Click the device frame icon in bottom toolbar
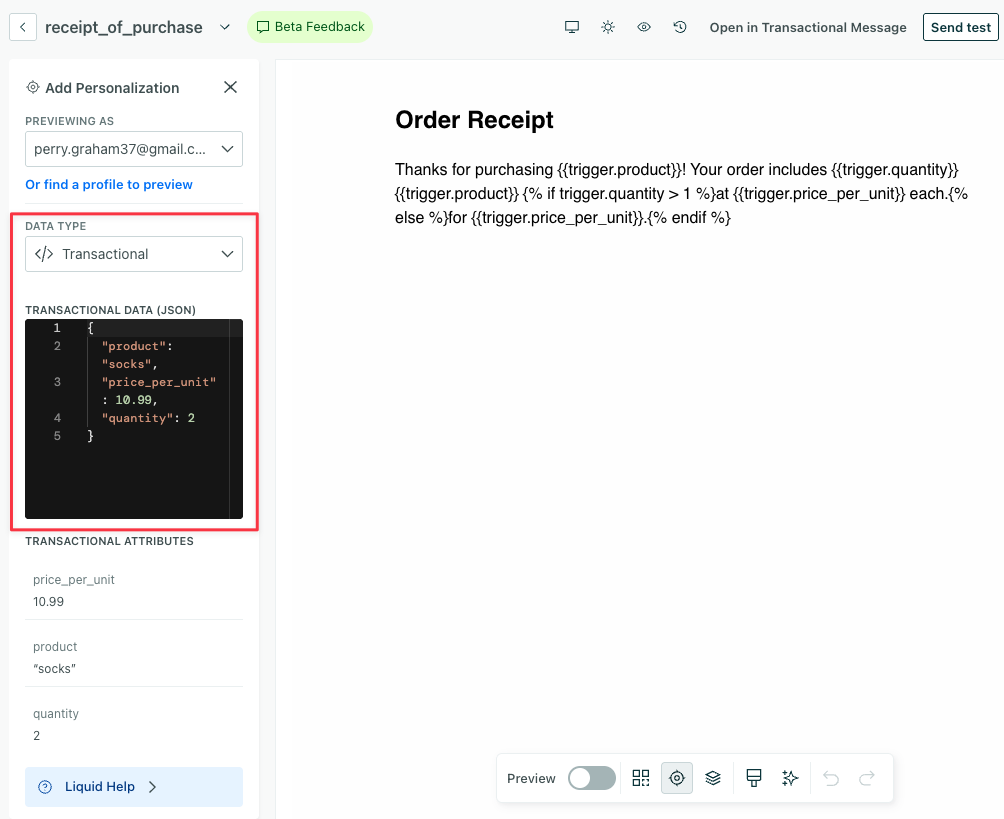This screenshot has height=819, width=1004. point(753,777)
